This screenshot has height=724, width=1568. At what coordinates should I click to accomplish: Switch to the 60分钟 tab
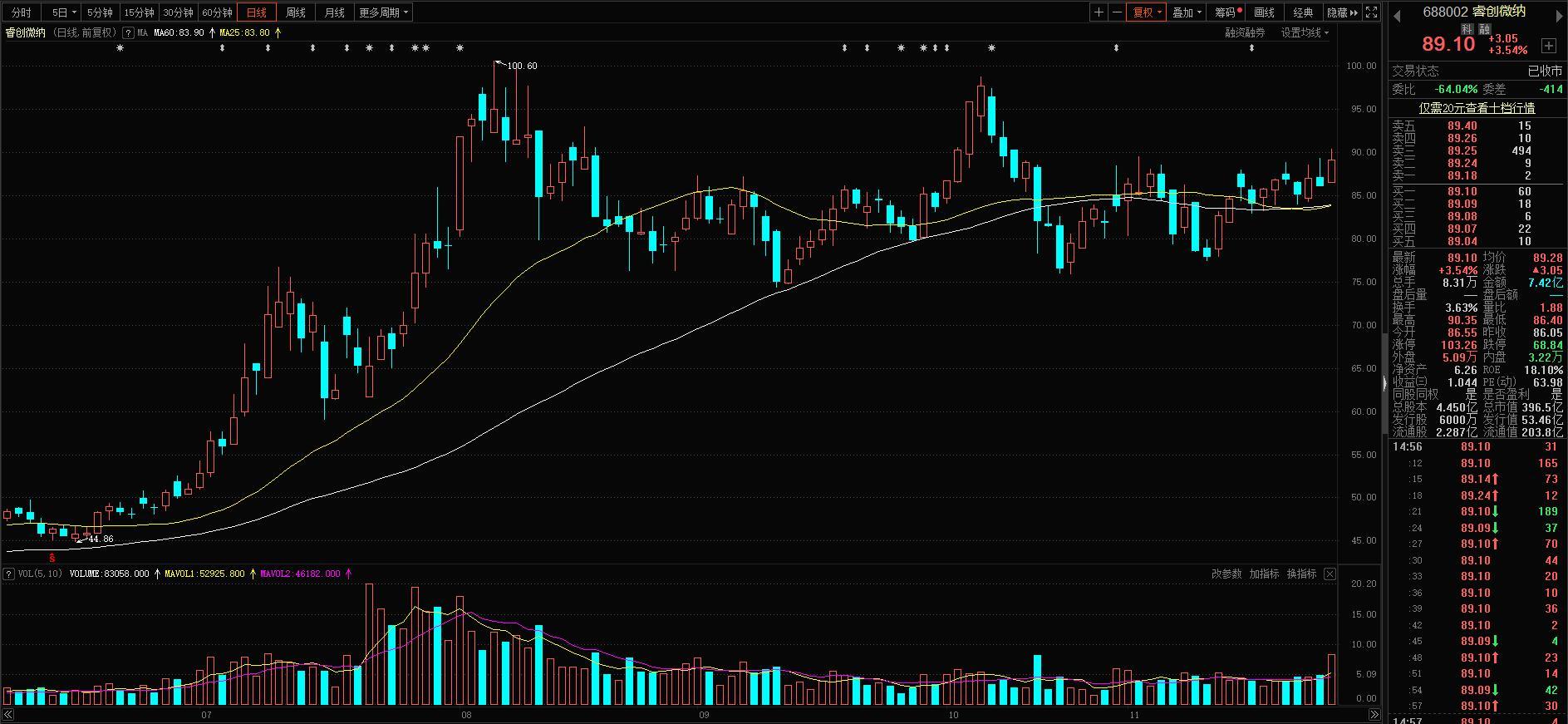[x=218, y=12]
